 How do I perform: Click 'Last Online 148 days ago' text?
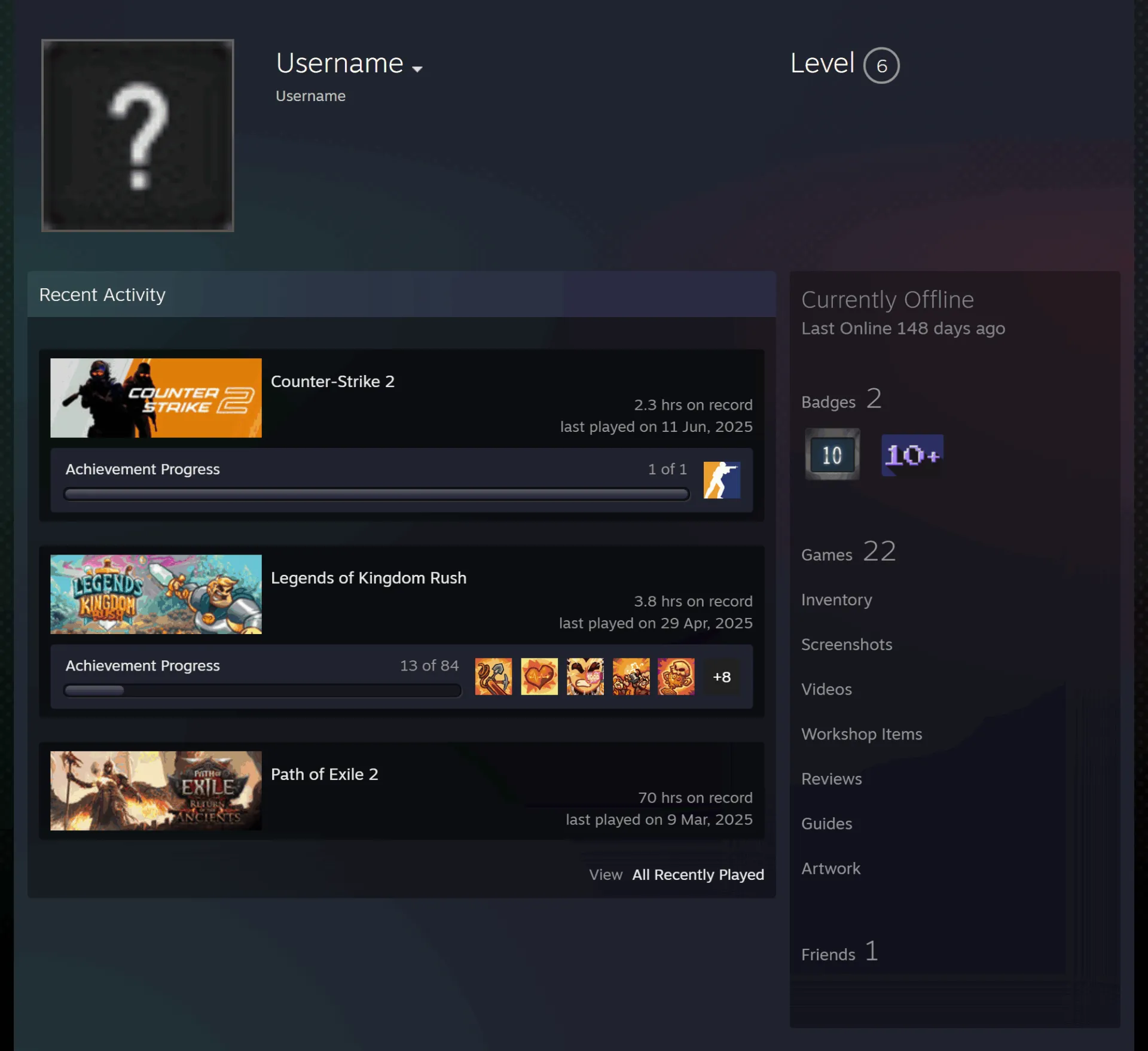[903, 328]
